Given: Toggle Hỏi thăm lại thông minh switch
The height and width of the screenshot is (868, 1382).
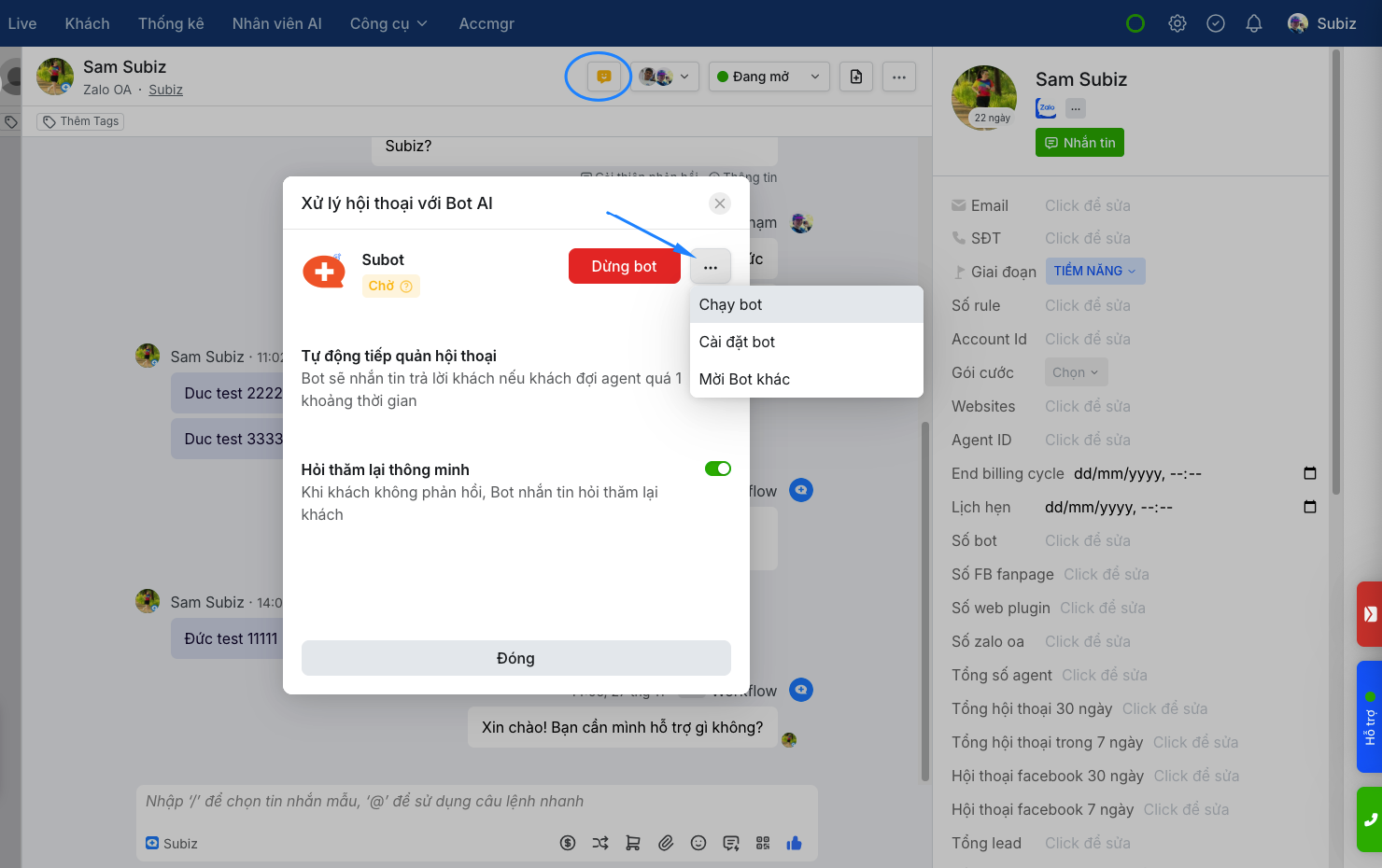Looking at the screenshot, I should click(717, 469).
